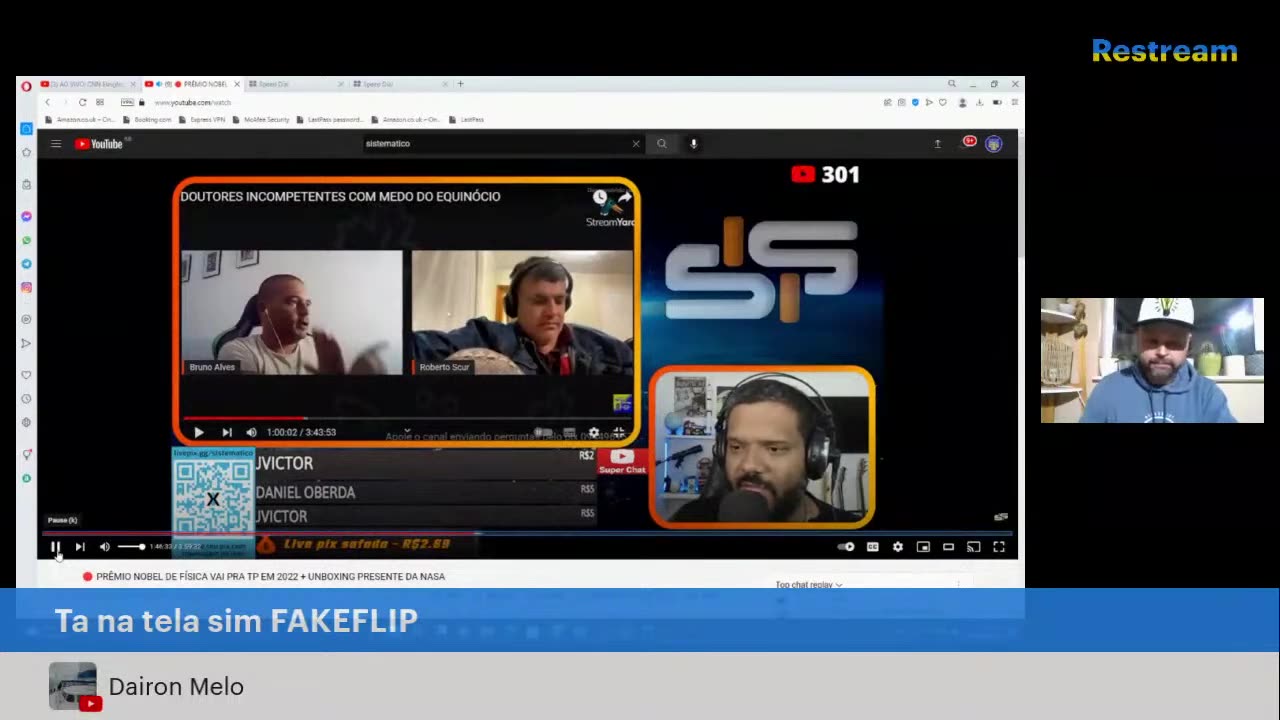Open McAfee Security bookmark
The height and width of the screenshot is (720, 1280).
click(261, 119)
